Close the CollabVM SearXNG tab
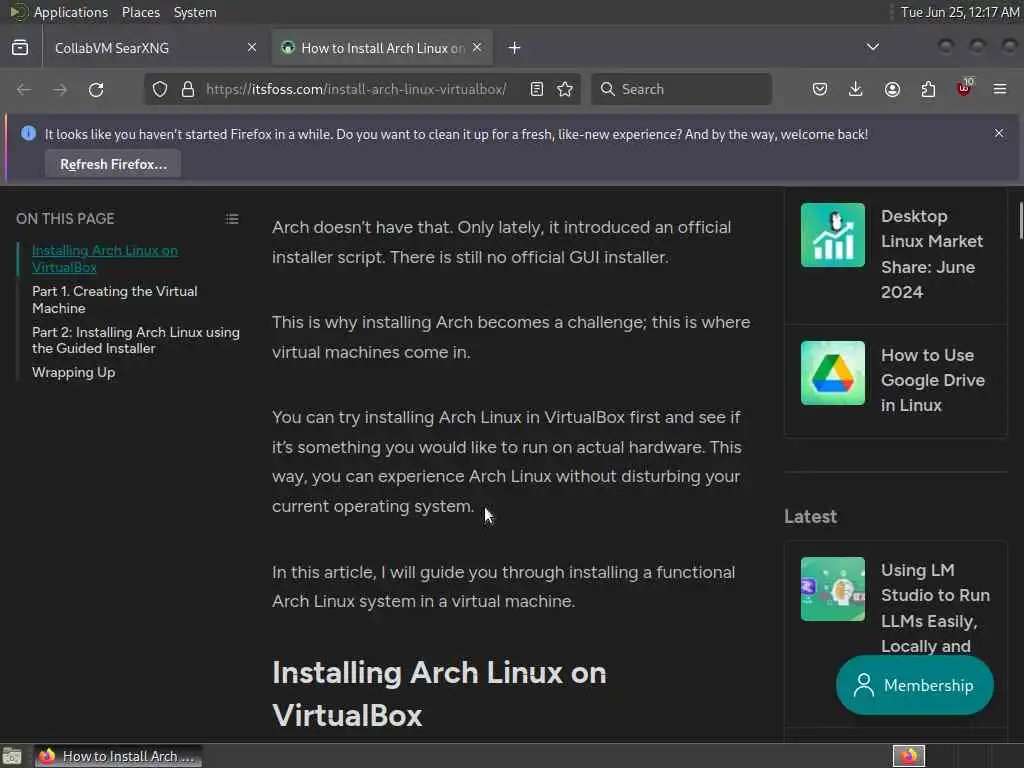 pos(252,48)
